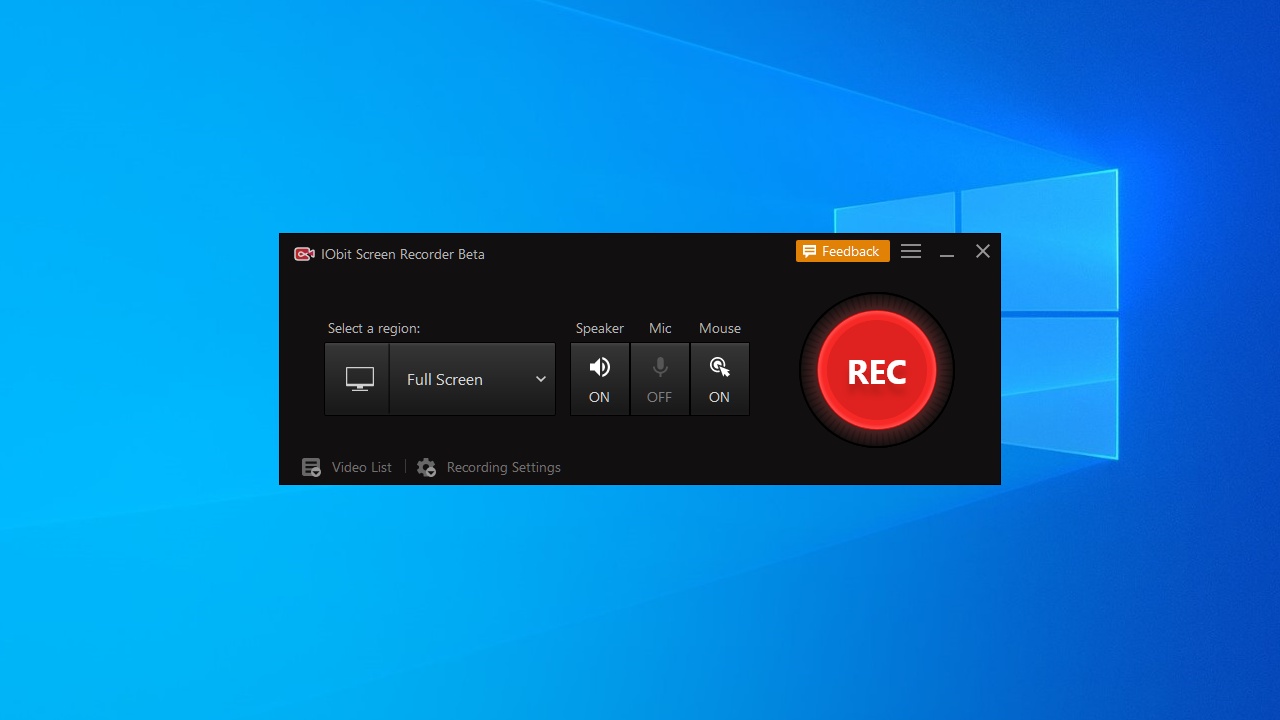Click the IObit Screen Recorder Beta title
Image resolution: width=1280 pixels, height=720 pixels.
[403, 254]
